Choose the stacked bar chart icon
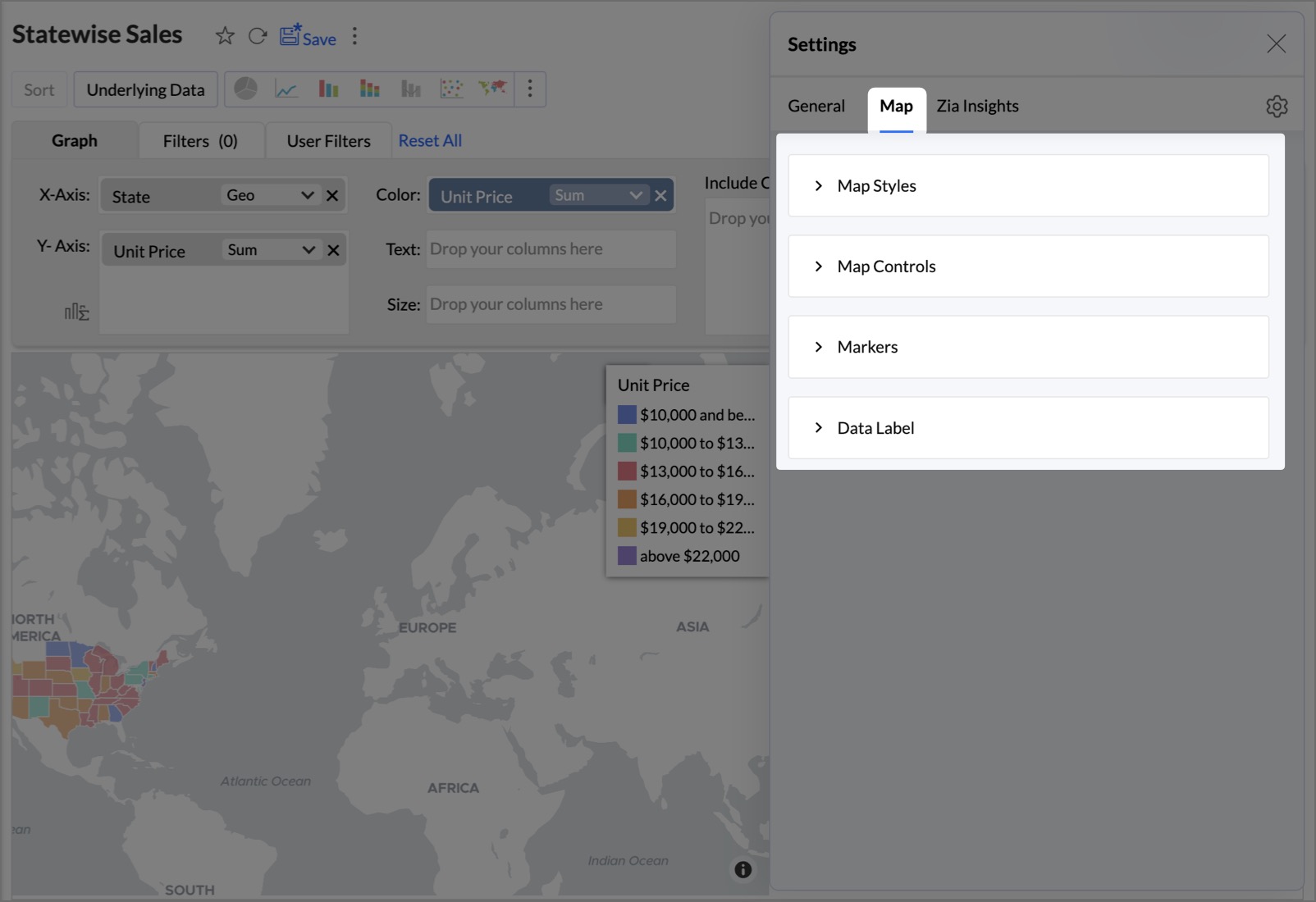 coord(369,89)
